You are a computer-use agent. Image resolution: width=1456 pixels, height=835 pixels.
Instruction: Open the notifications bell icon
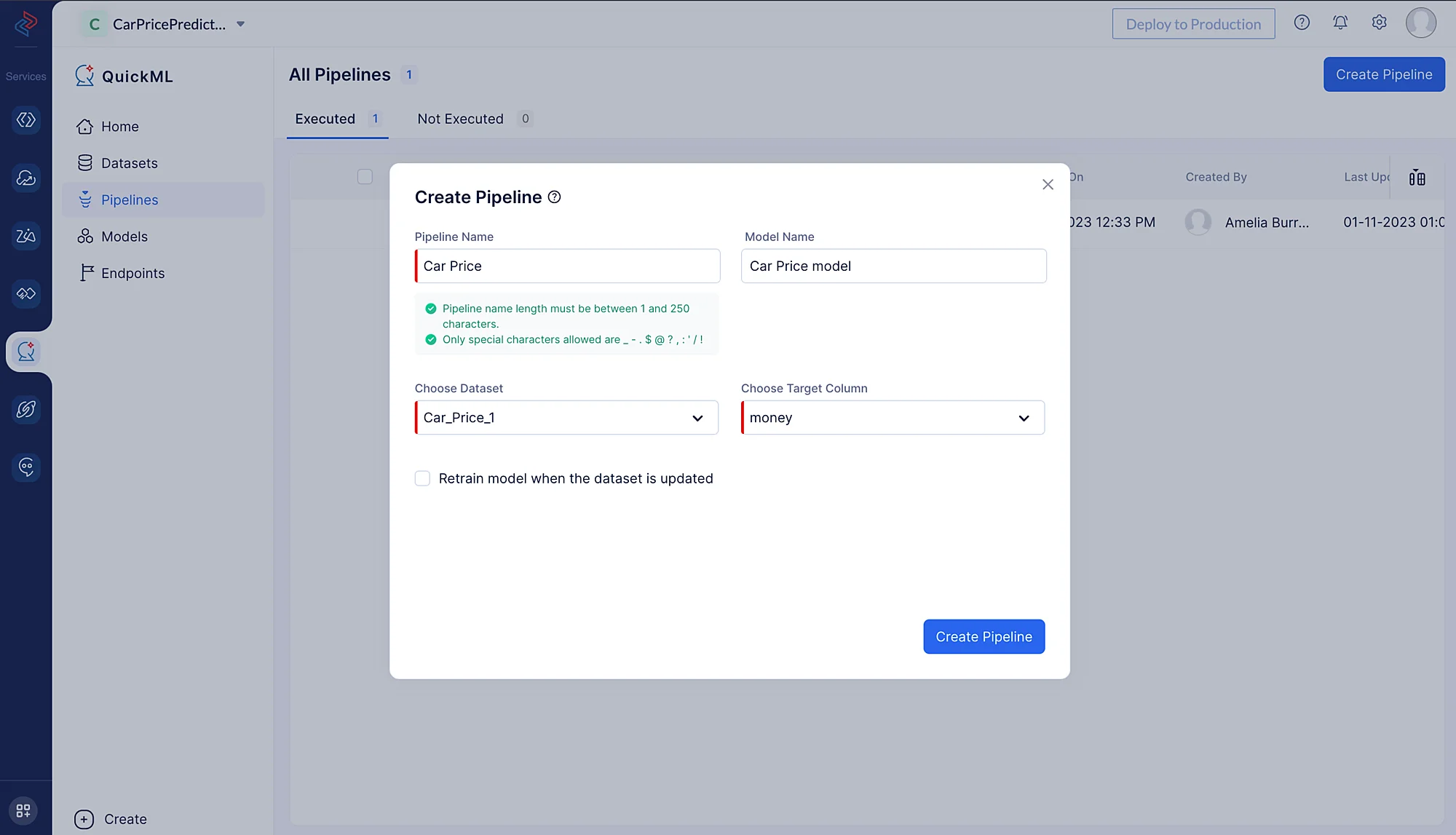pyautogui.click(x=1340, y=23)
